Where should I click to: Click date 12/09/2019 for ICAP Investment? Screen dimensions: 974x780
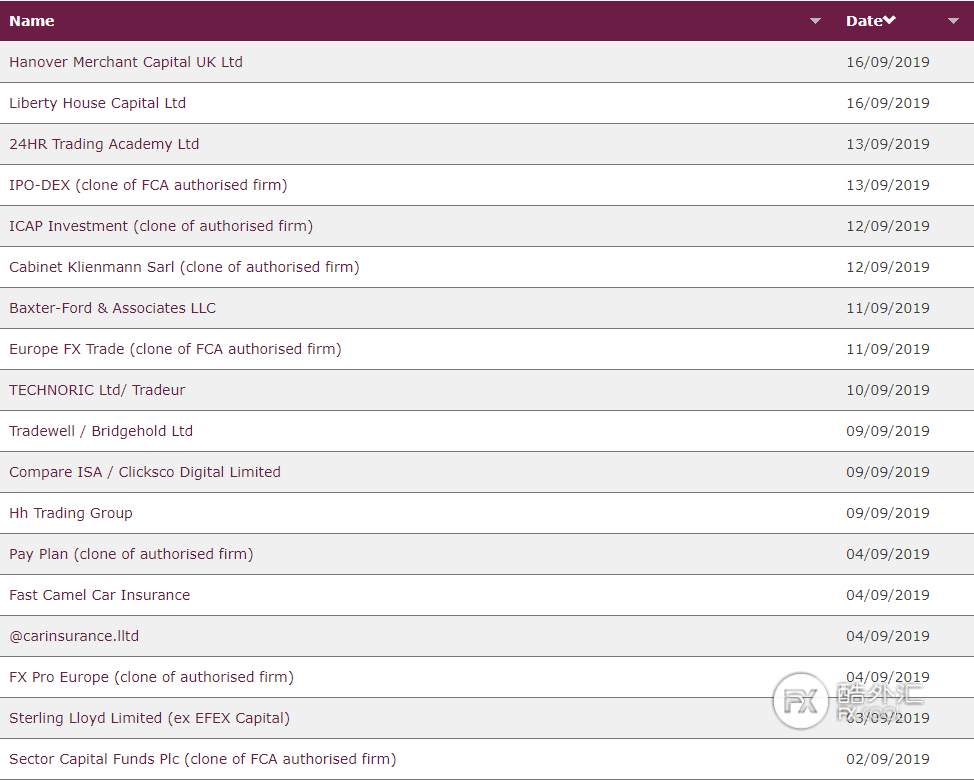[x=888, y=226]
